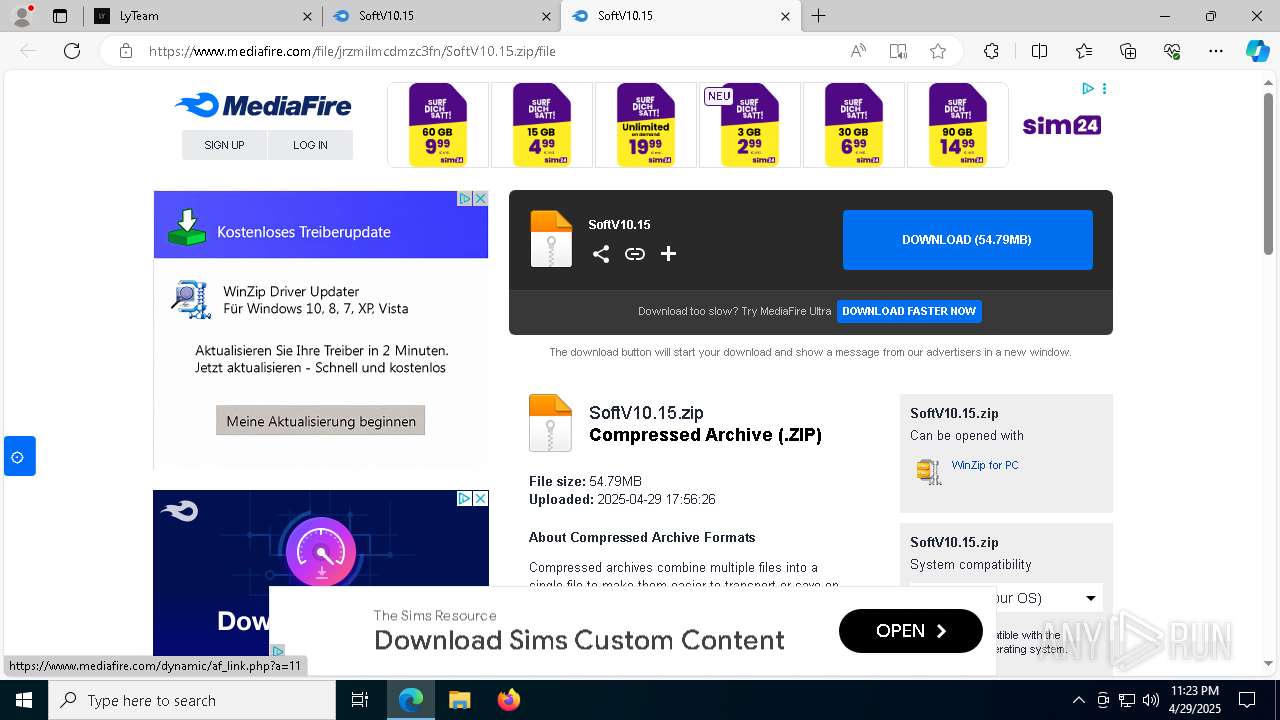Image resolution: width=1280 pixels, height=720 pixels.
Task: Click DOWNLOAD FASTER NOW button
Action: click(909, 311)
